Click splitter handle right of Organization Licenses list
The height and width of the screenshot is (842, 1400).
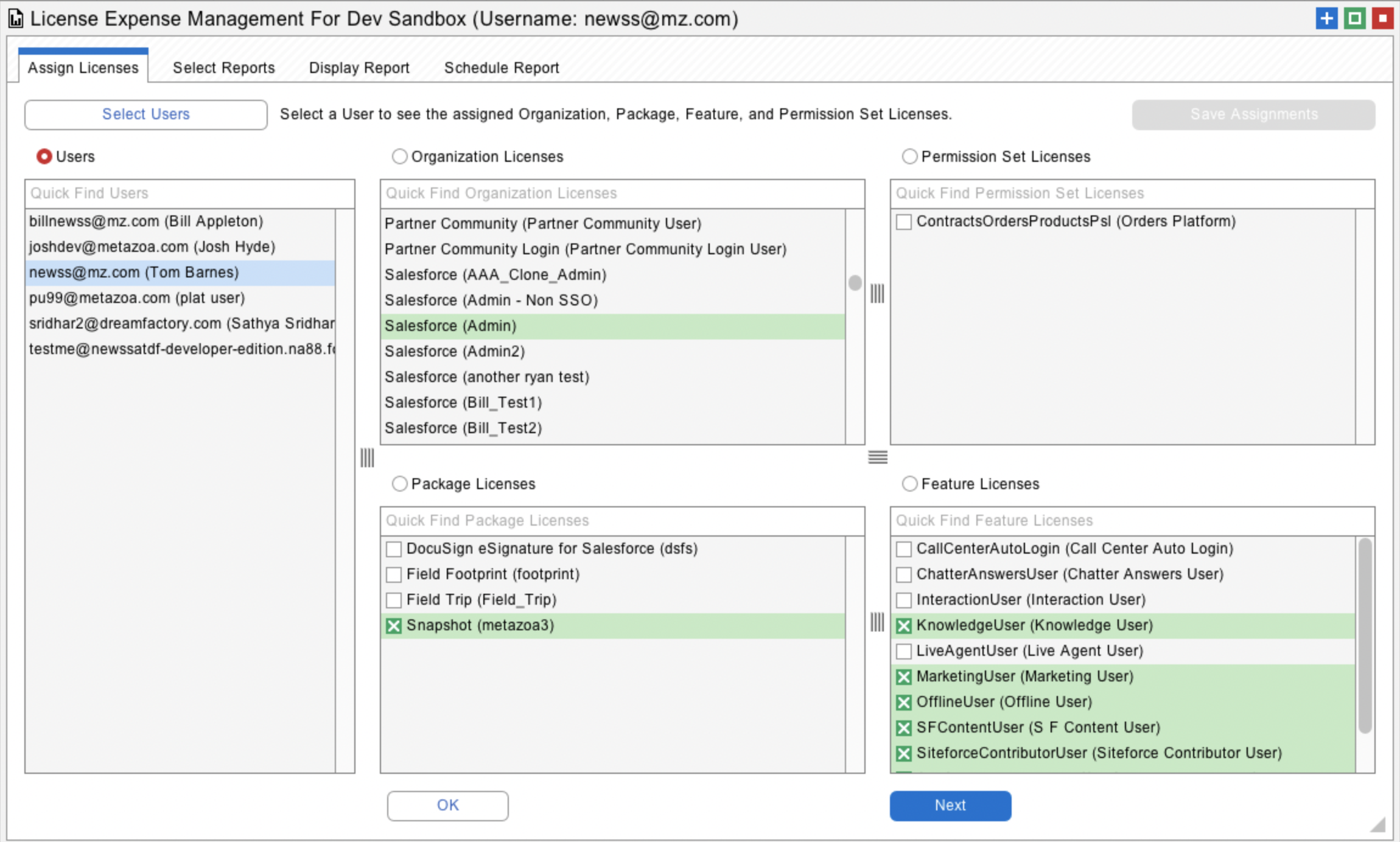coord(877,294)
